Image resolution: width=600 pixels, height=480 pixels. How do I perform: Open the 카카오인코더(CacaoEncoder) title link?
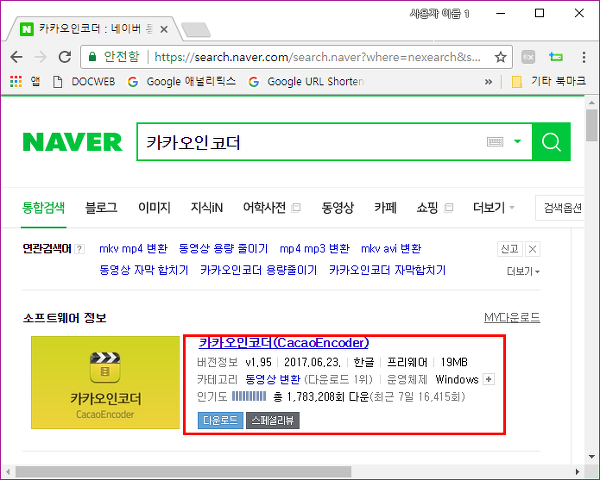tap(284, 343)
